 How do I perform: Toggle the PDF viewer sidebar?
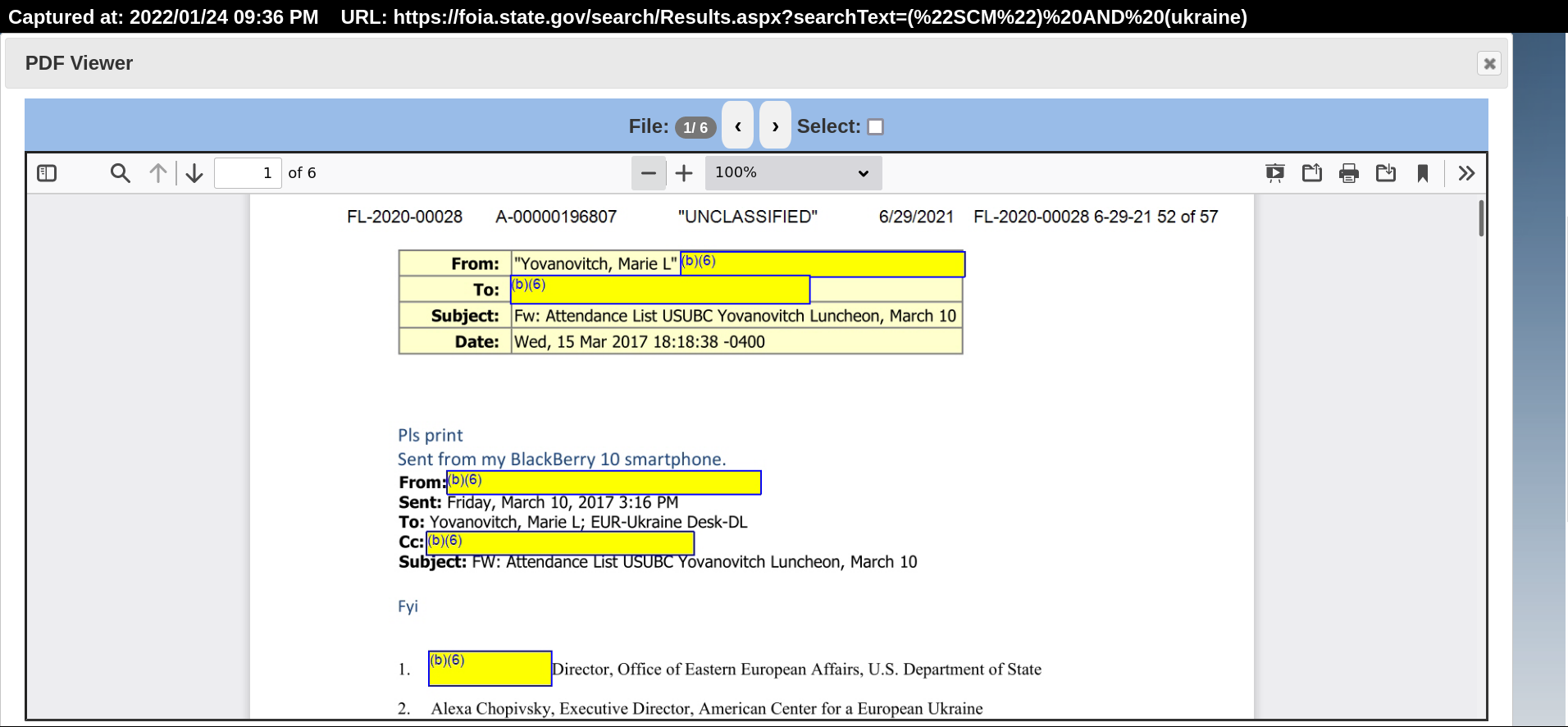point(47,173)
